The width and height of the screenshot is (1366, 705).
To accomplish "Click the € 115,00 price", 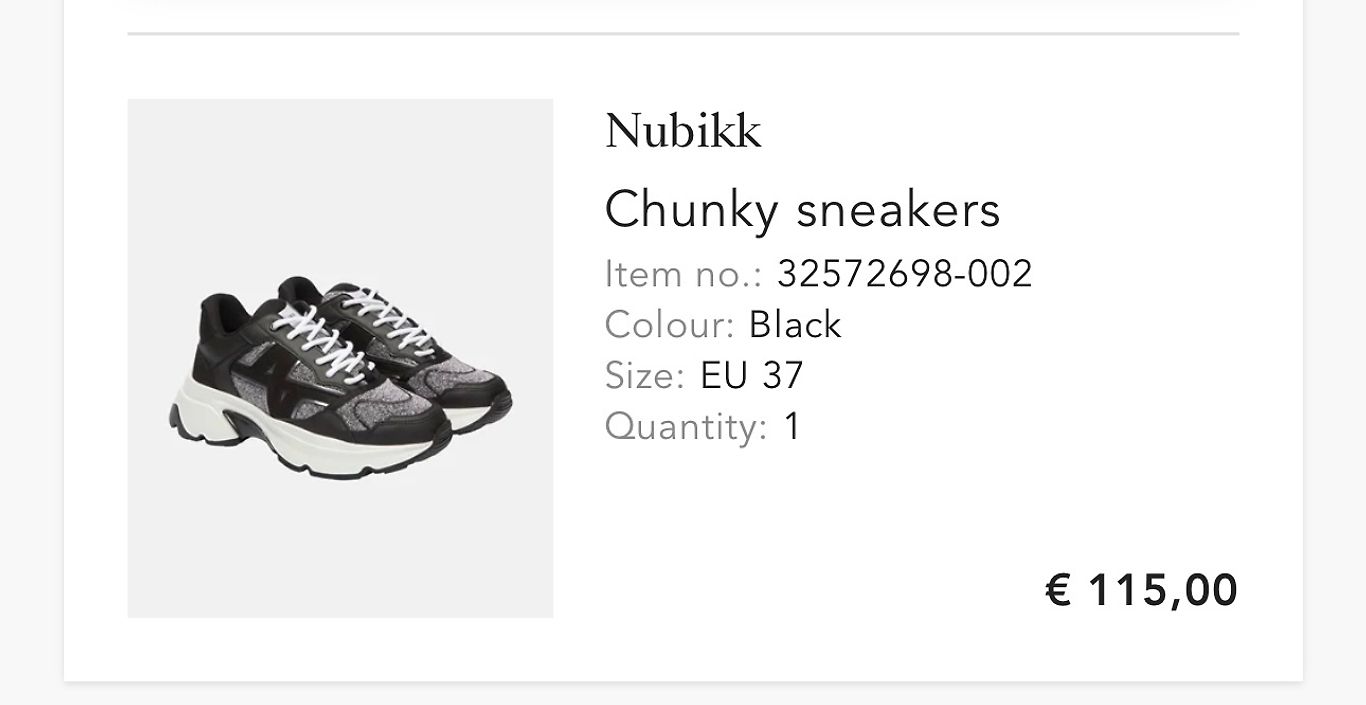I will click(1141, 590).
